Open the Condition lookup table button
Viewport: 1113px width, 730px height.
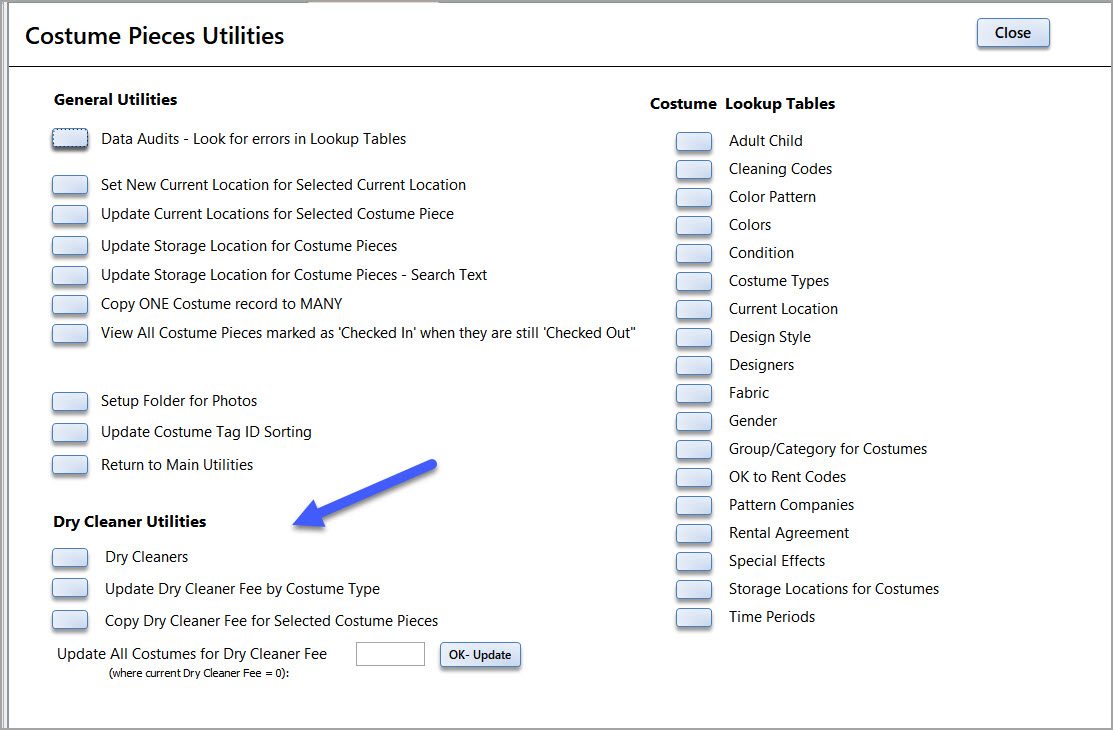tap(693, 254)
